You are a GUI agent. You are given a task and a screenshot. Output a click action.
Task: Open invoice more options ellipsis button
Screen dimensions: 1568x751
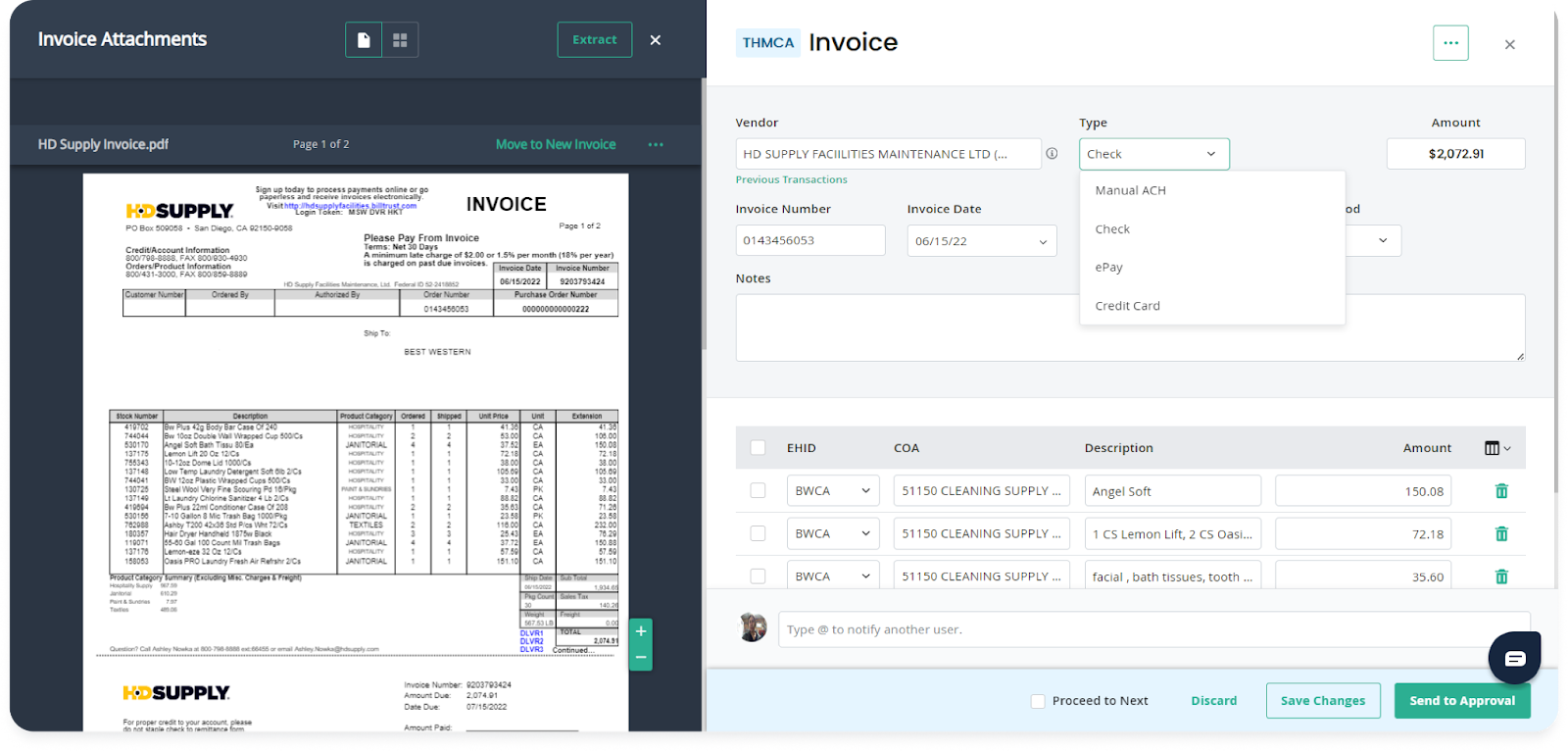pyautogui.click(x=1450, y=43)
